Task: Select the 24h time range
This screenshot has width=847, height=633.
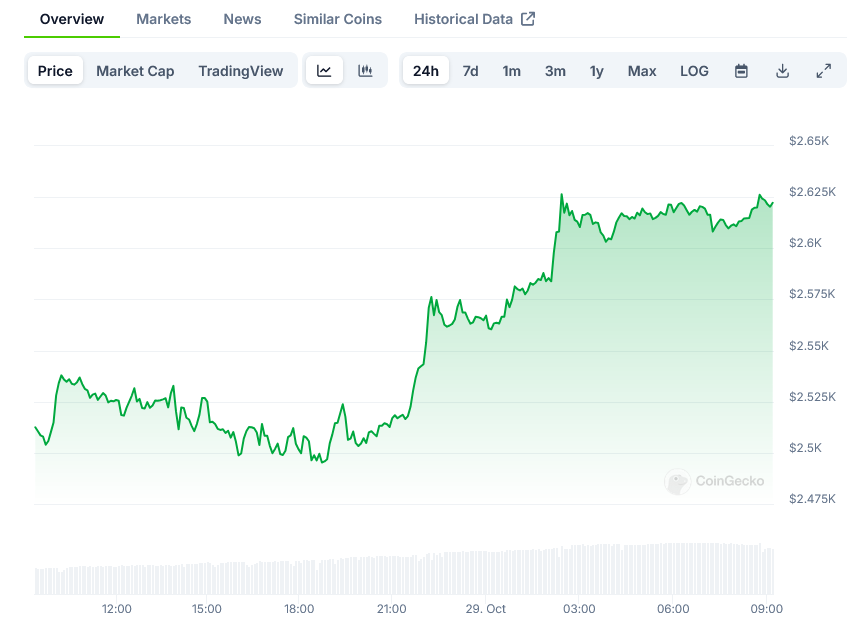Action: (x=426, y=71)
